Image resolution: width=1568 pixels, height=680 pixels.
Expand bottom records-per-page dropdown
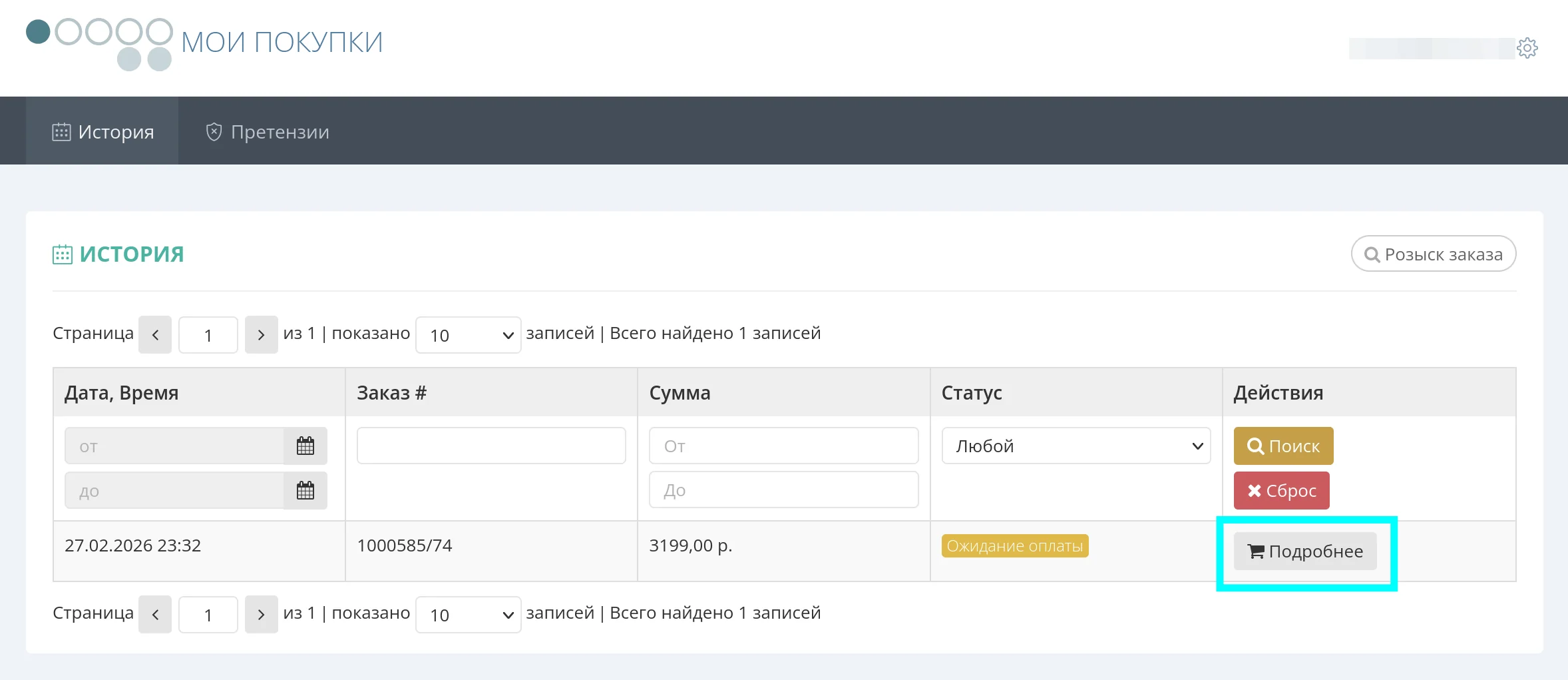[468, 615]
